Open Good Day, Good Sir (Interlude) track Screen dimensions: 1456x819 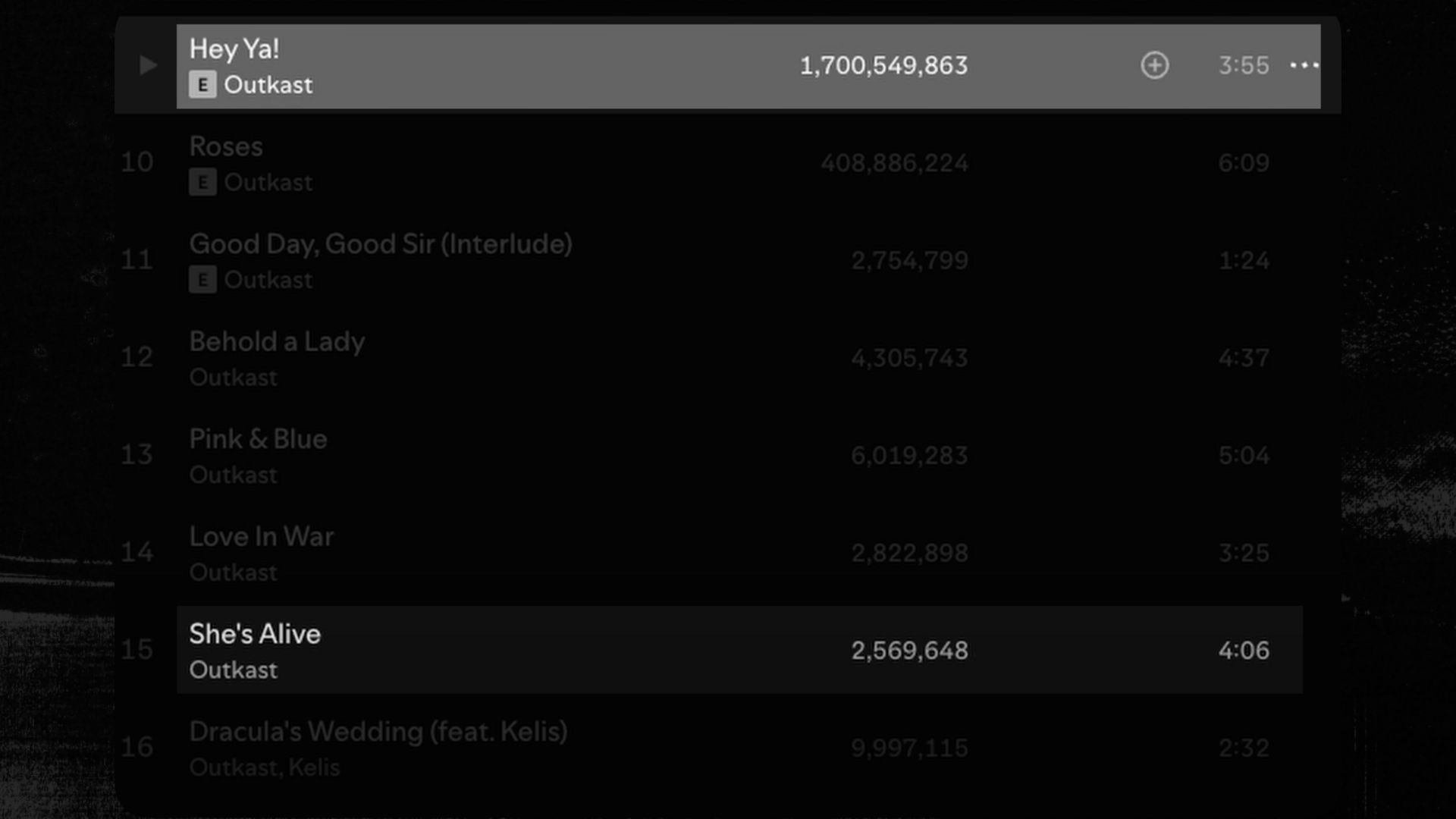(x=381, y=244)
